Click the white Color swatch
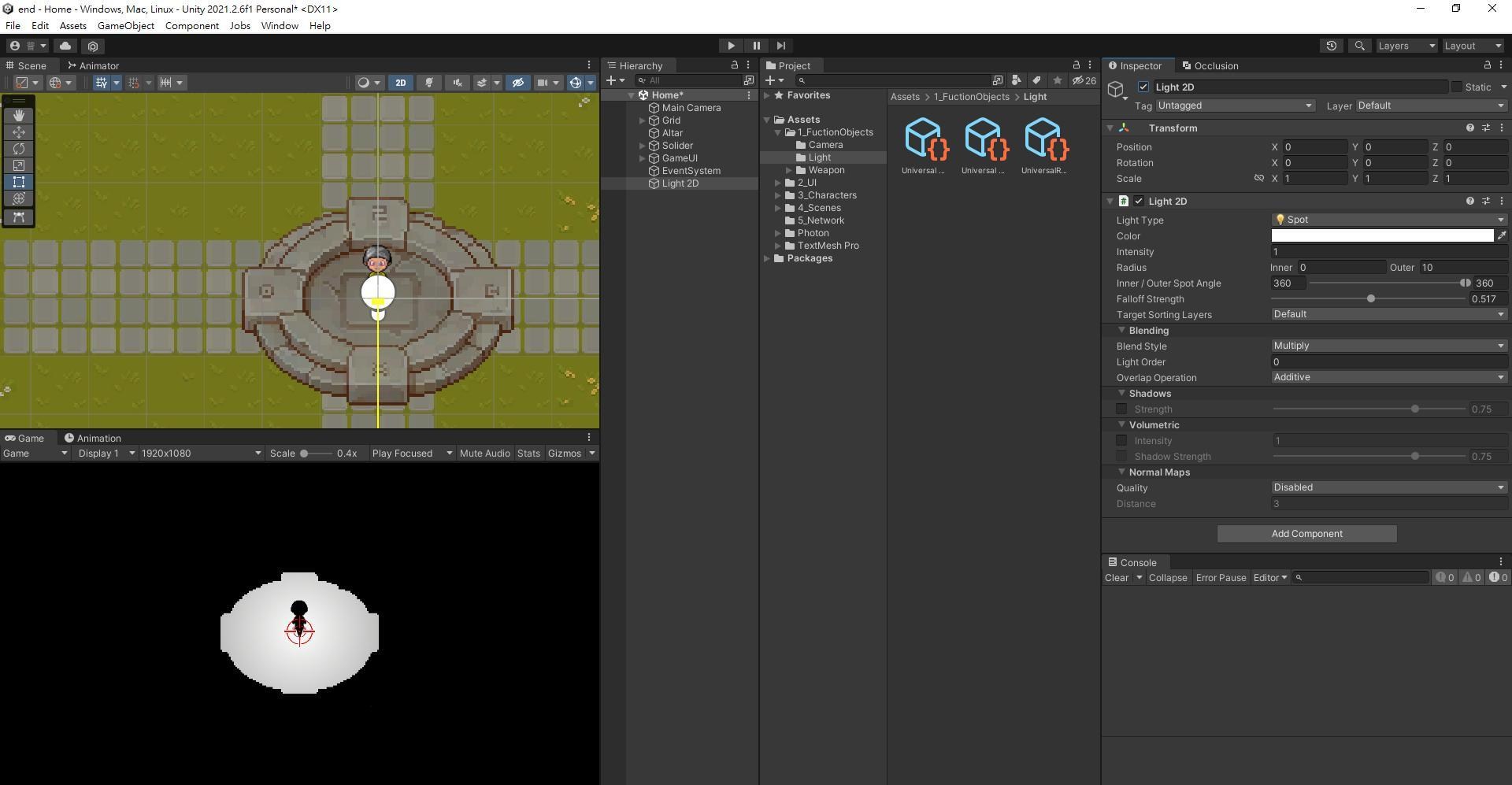Viewport: 1512px width, 785px height. (x=1382, y=235)
